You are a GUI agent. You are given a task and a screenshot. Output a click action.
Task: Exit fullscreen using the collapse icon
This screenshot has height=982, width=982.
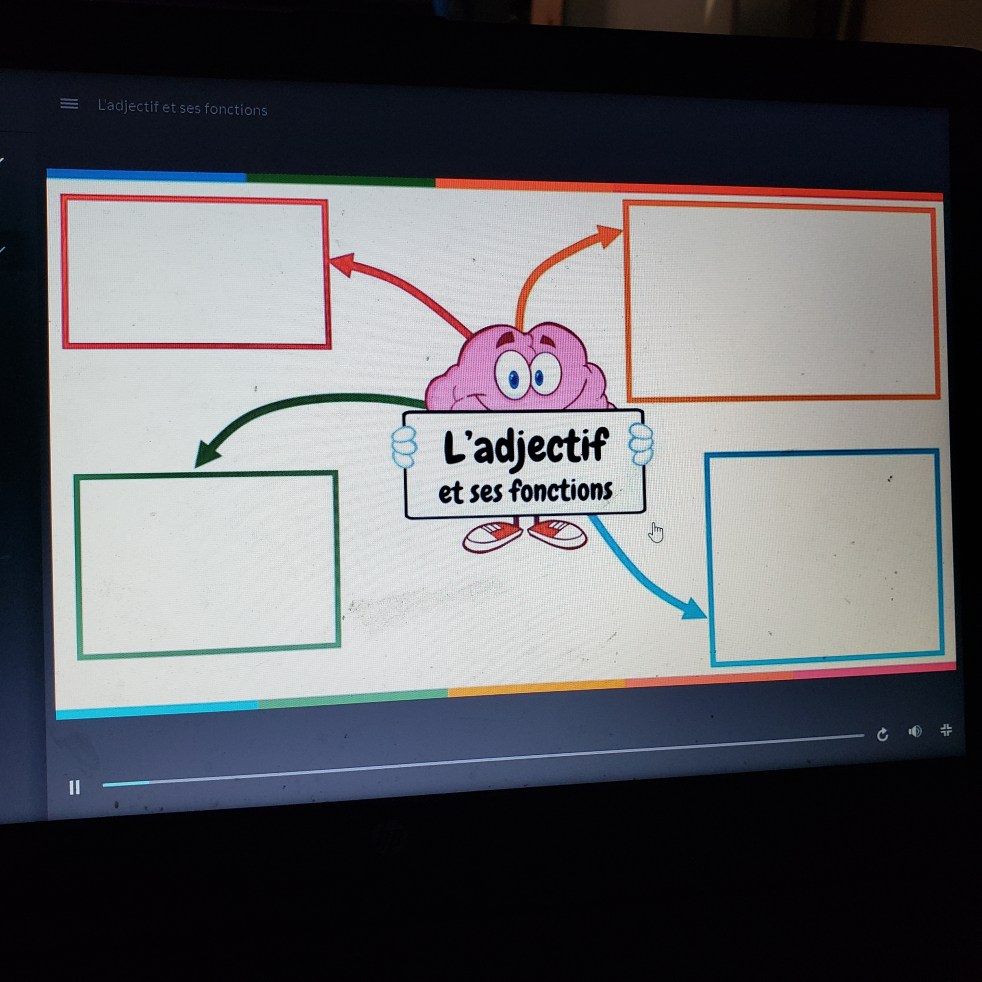click(x=946, y=730)
